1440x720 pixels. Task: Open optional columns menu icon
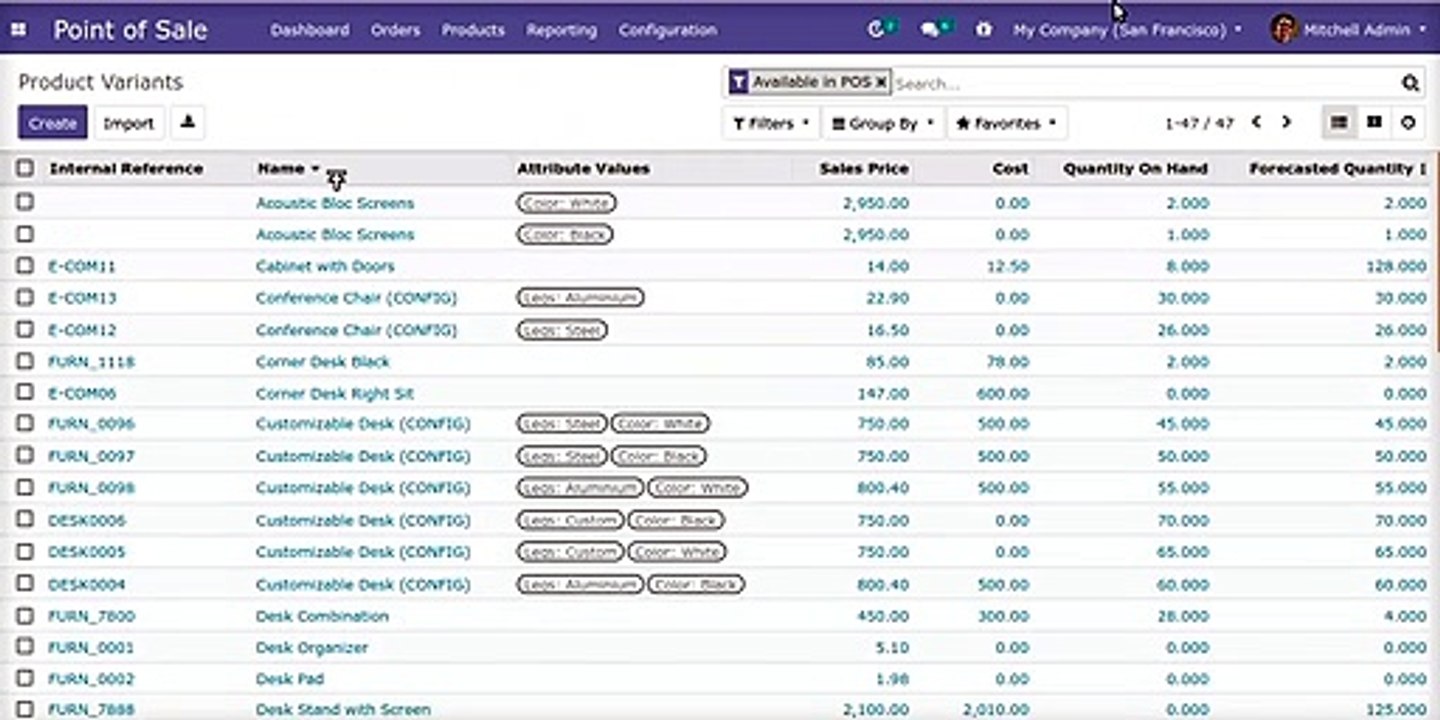pyautogui.click(x=1422, y=169)
